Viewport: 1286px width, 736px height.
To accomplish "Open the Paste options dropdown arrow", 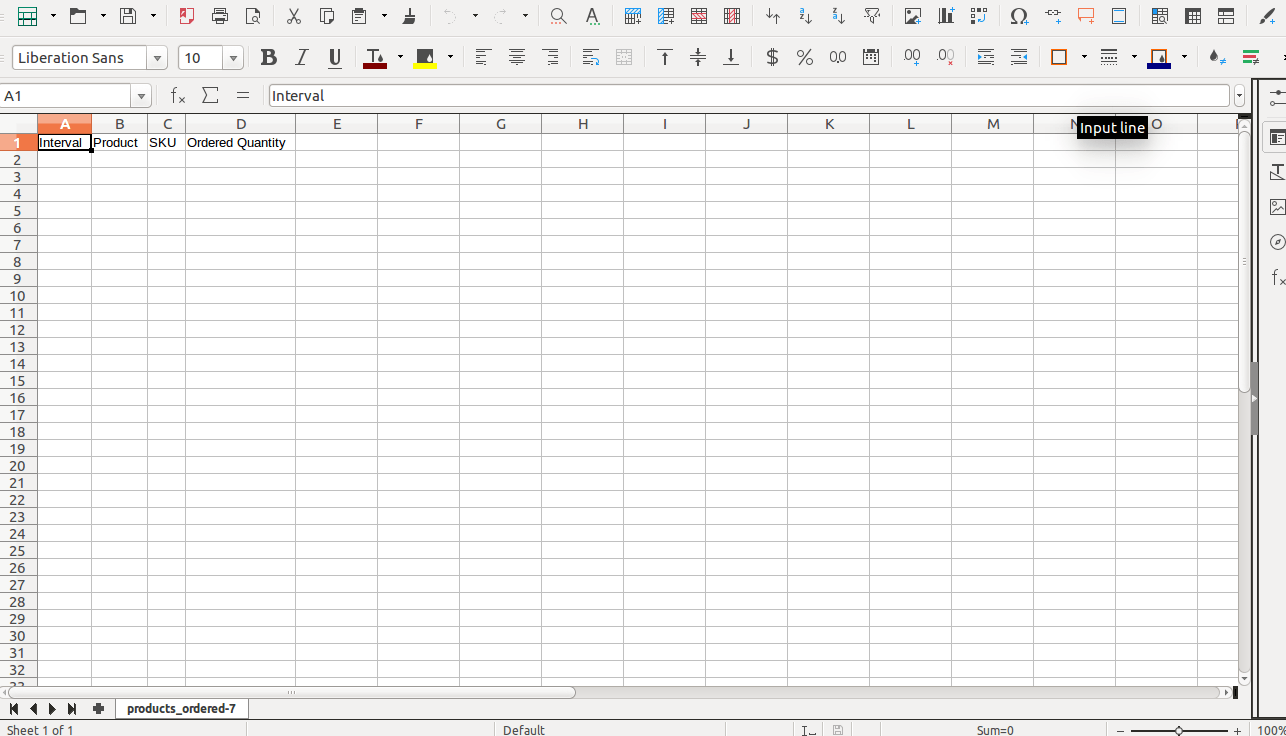I will pyautogui.click(x=384, y=16).
